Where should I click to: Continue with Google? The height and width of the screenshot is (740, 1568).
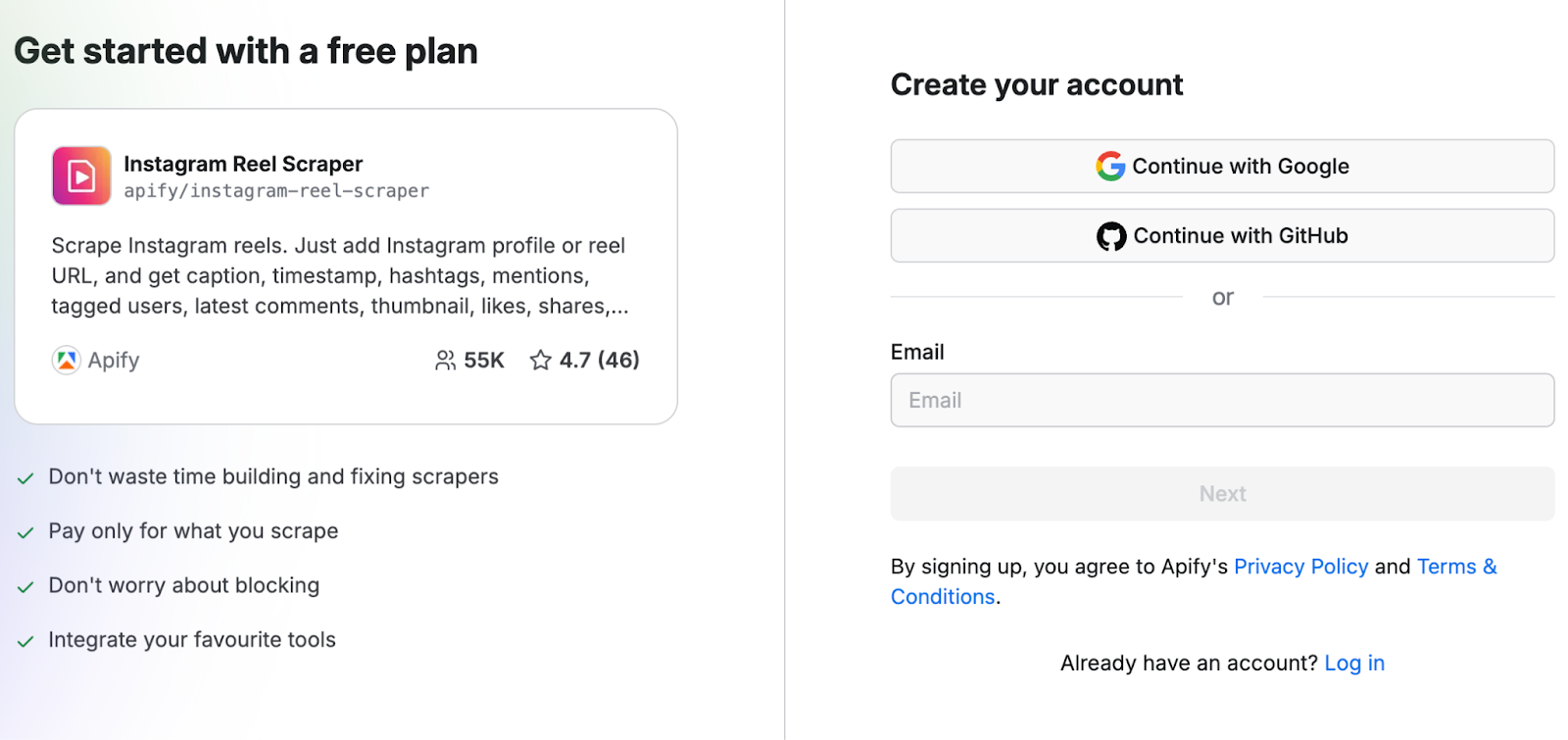click(1221, 166)
